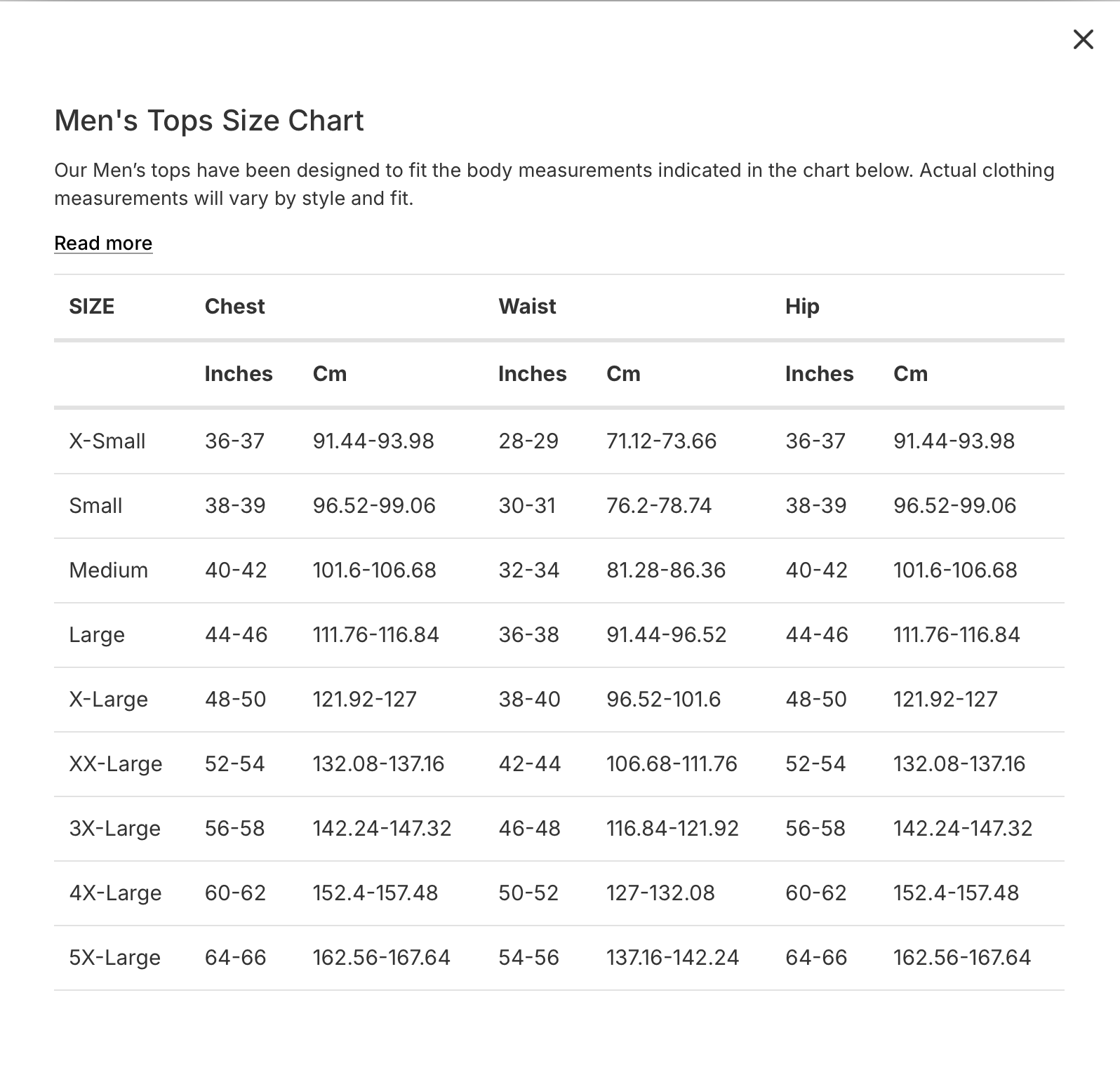The width and height of the screenshot is (1120, 1075).
Task: Select the SIZE column header
Action: pyautogui.click(x=91, y=307)
